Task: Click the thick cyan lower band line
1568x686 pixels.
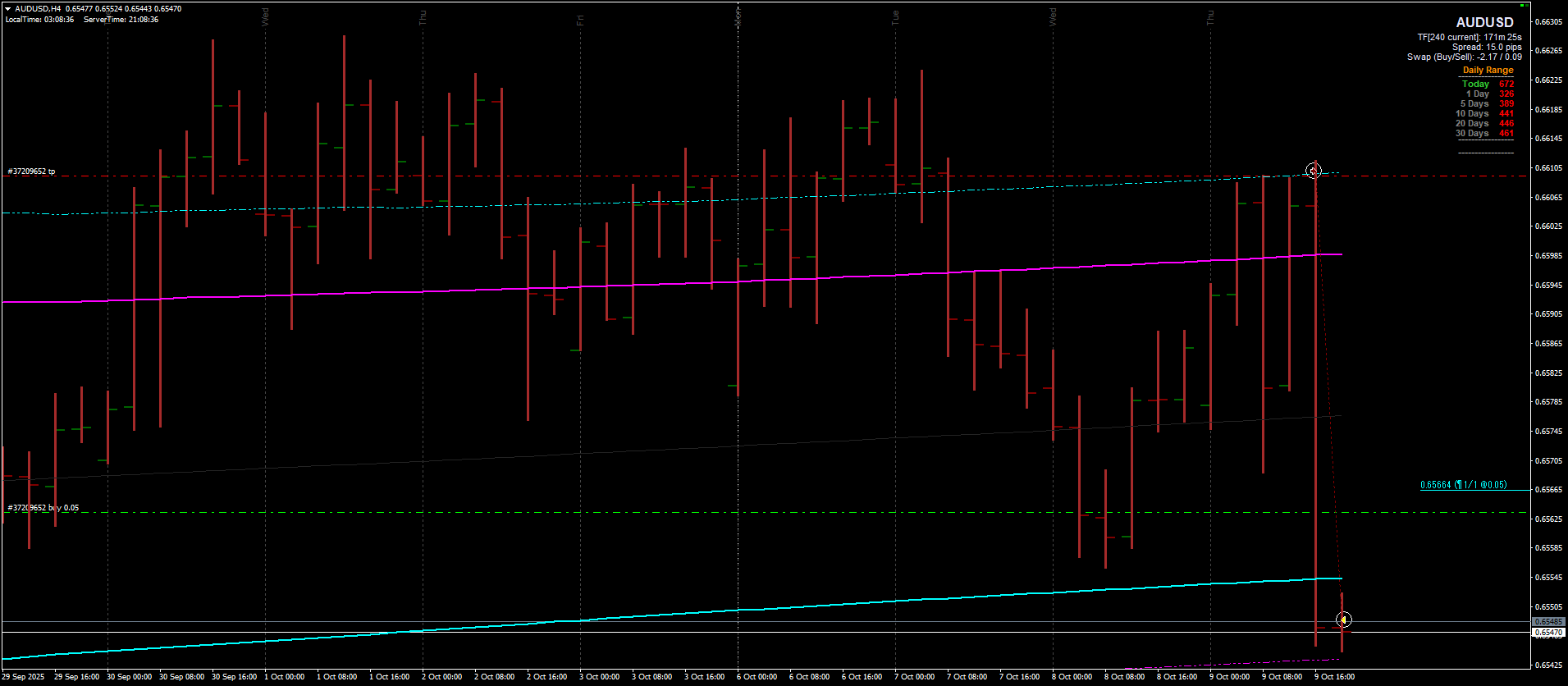Action: point(821,605)
